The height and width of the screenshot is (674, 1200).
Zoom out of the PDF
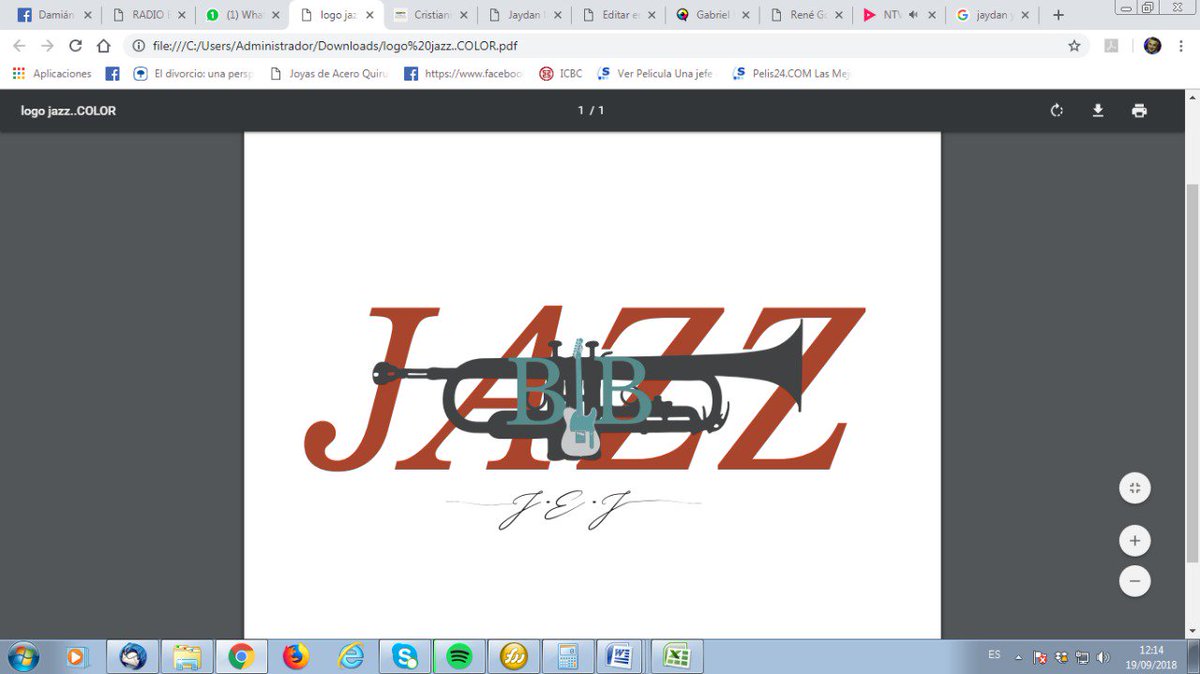1135,581
